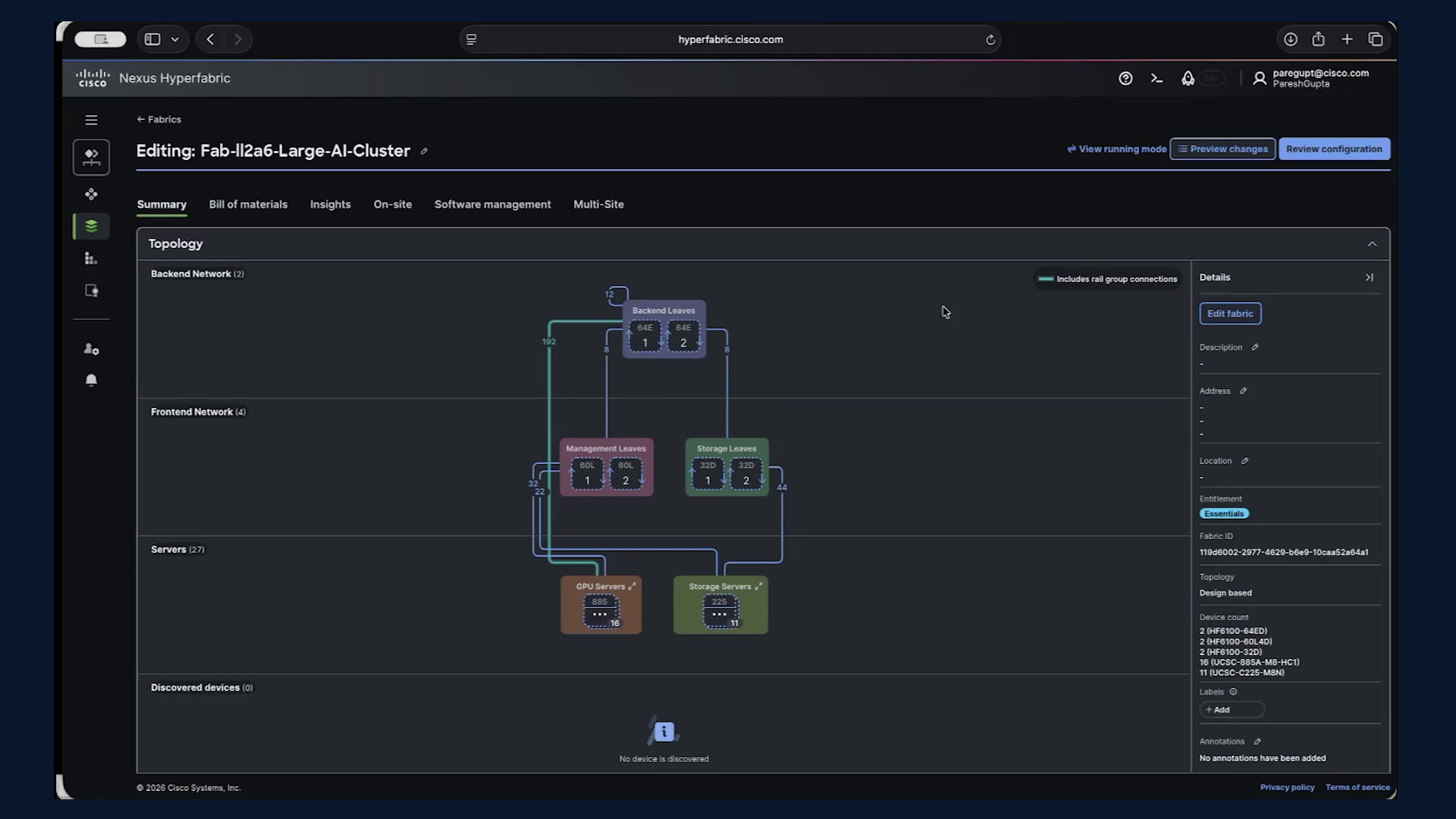Image resolution: width=1456 pixels, height=819 pixels.
Task: Collapse the Topology section chevron
Action: (x=1372, y=244)
